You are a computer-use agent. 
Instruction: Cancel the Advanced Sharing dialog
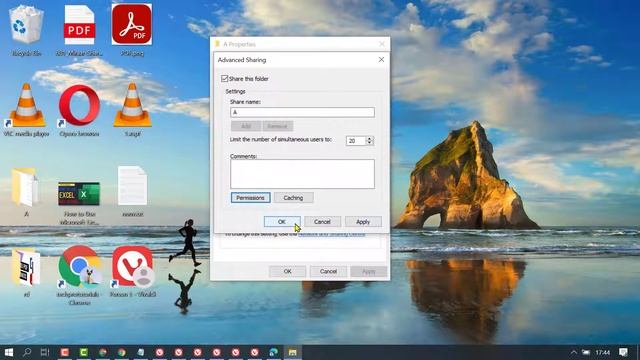[x=322, y=222]
